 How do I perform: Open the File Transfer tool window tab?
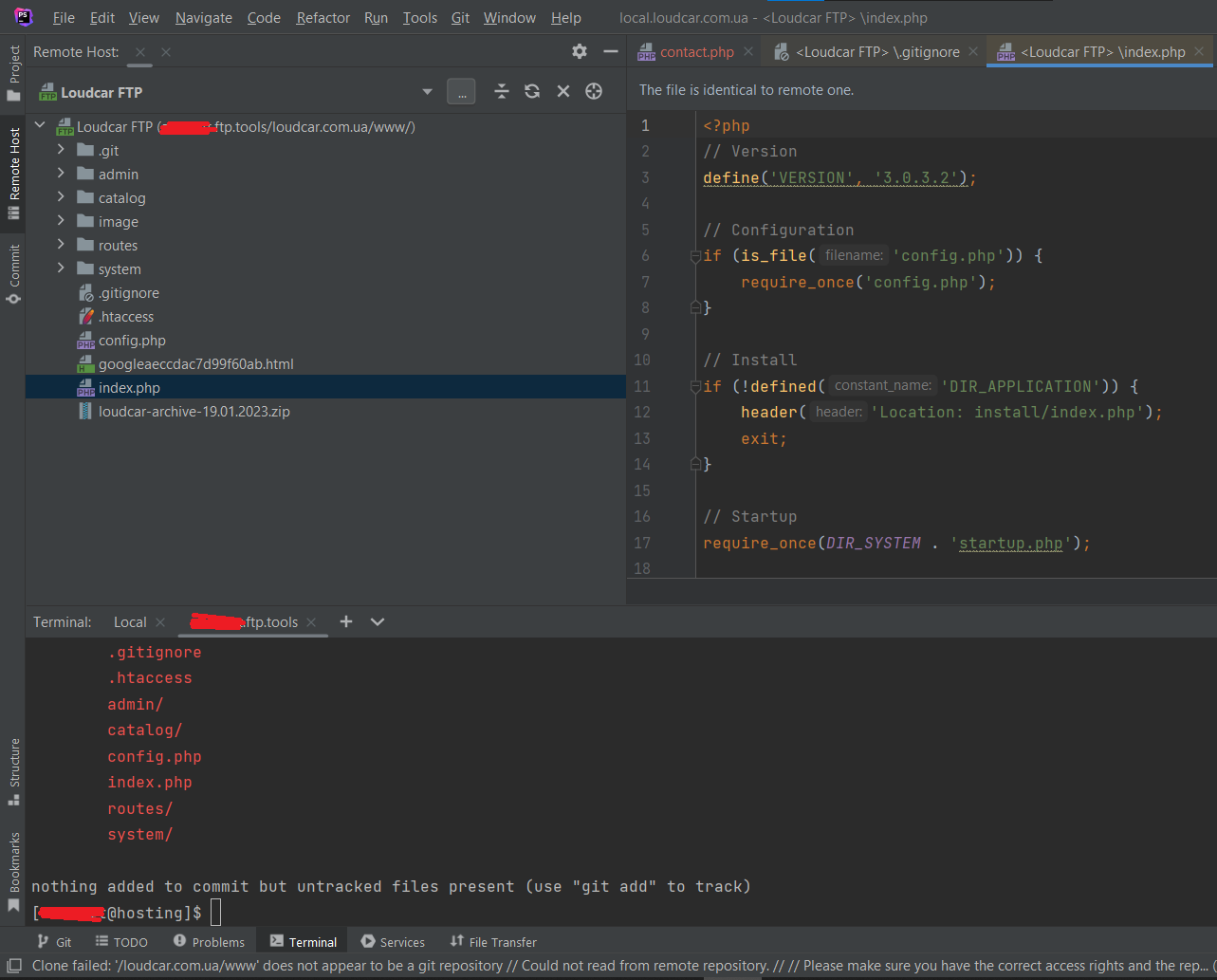click(493, 941)
